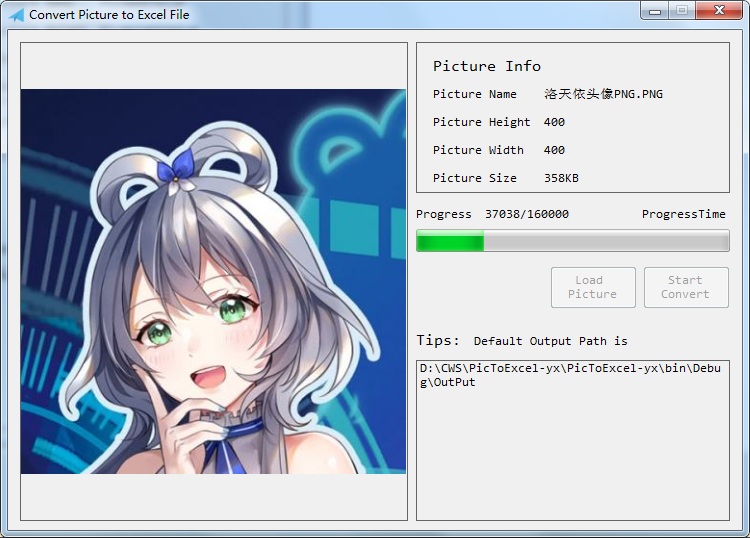Screen dimensions: 750x538
Task: Click the loaded anime picture preview
Action: tap(213, 281)
